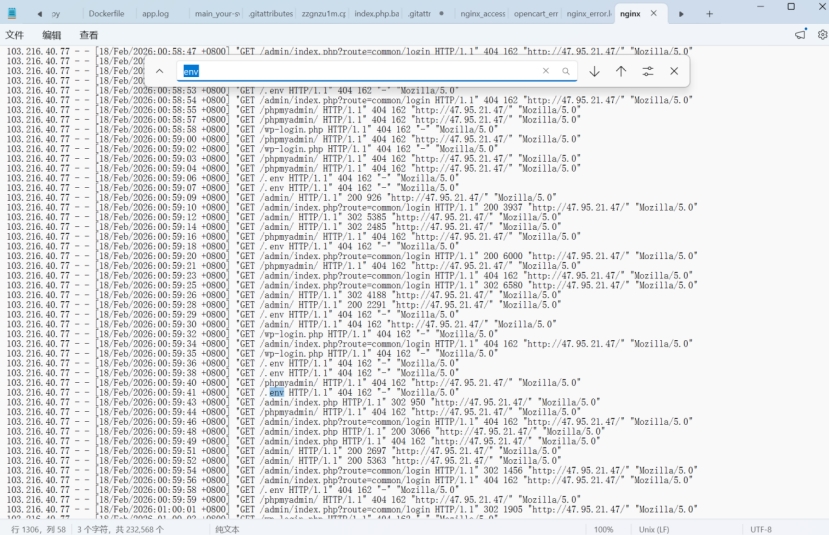Click the wp-login.php request at 00:59:02

(252, 149)
